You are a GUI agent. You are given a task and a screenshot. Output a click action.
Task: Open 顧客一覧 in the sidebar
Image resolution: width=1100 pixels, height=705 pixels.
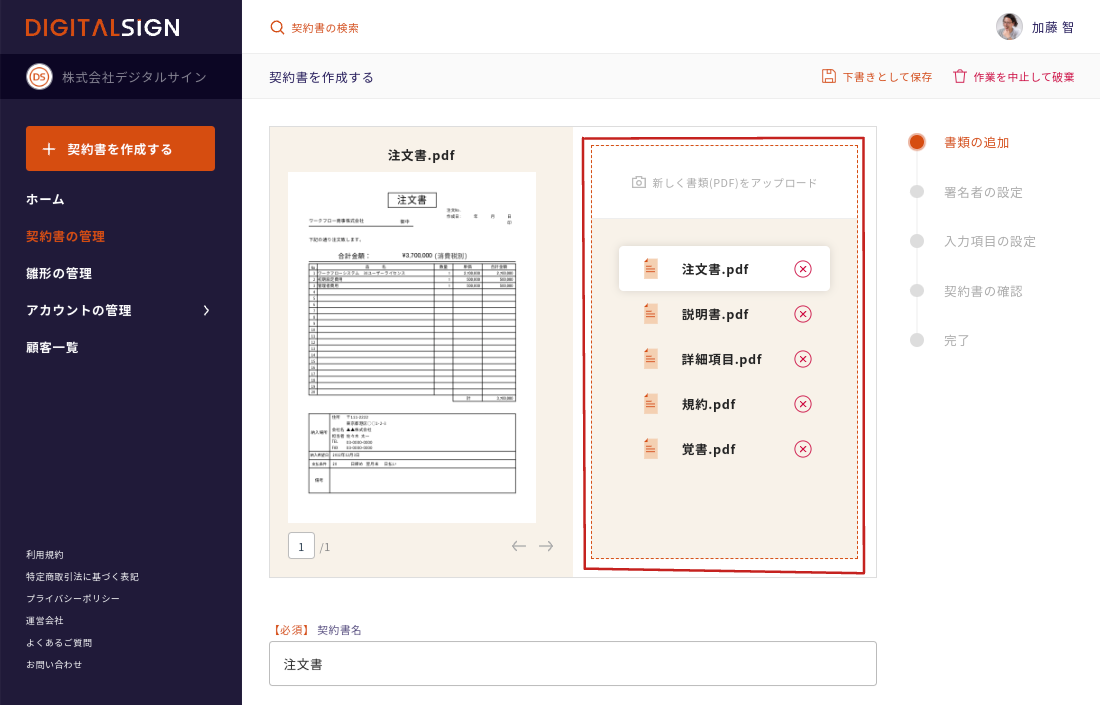pyautogui.click(x=52, y=347)
